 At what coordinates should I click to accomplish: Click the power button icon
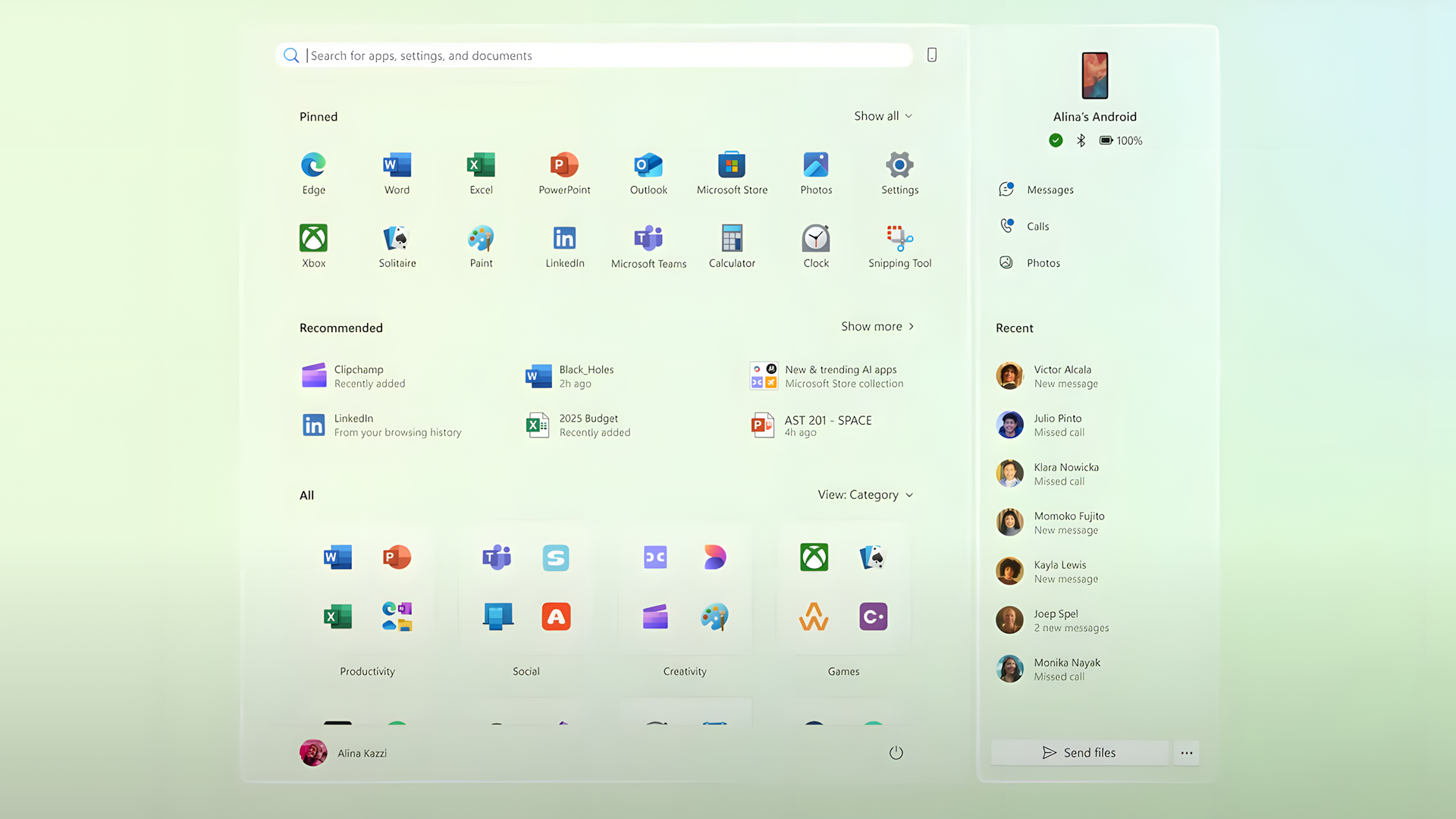[x=896, y=752]
